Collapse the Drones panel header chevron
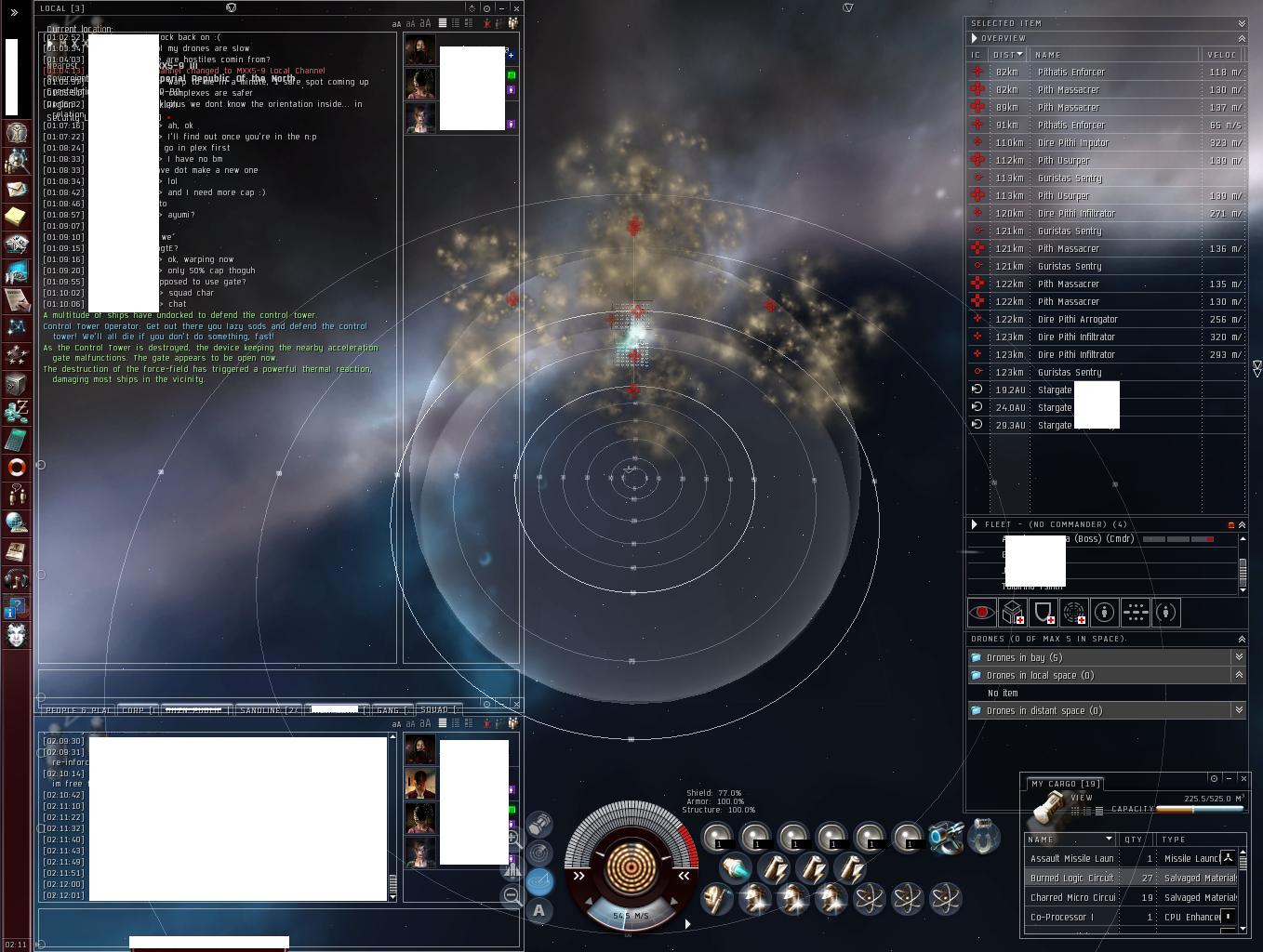The width and height of the screenshot is (1263, 952). (1242, 639)
